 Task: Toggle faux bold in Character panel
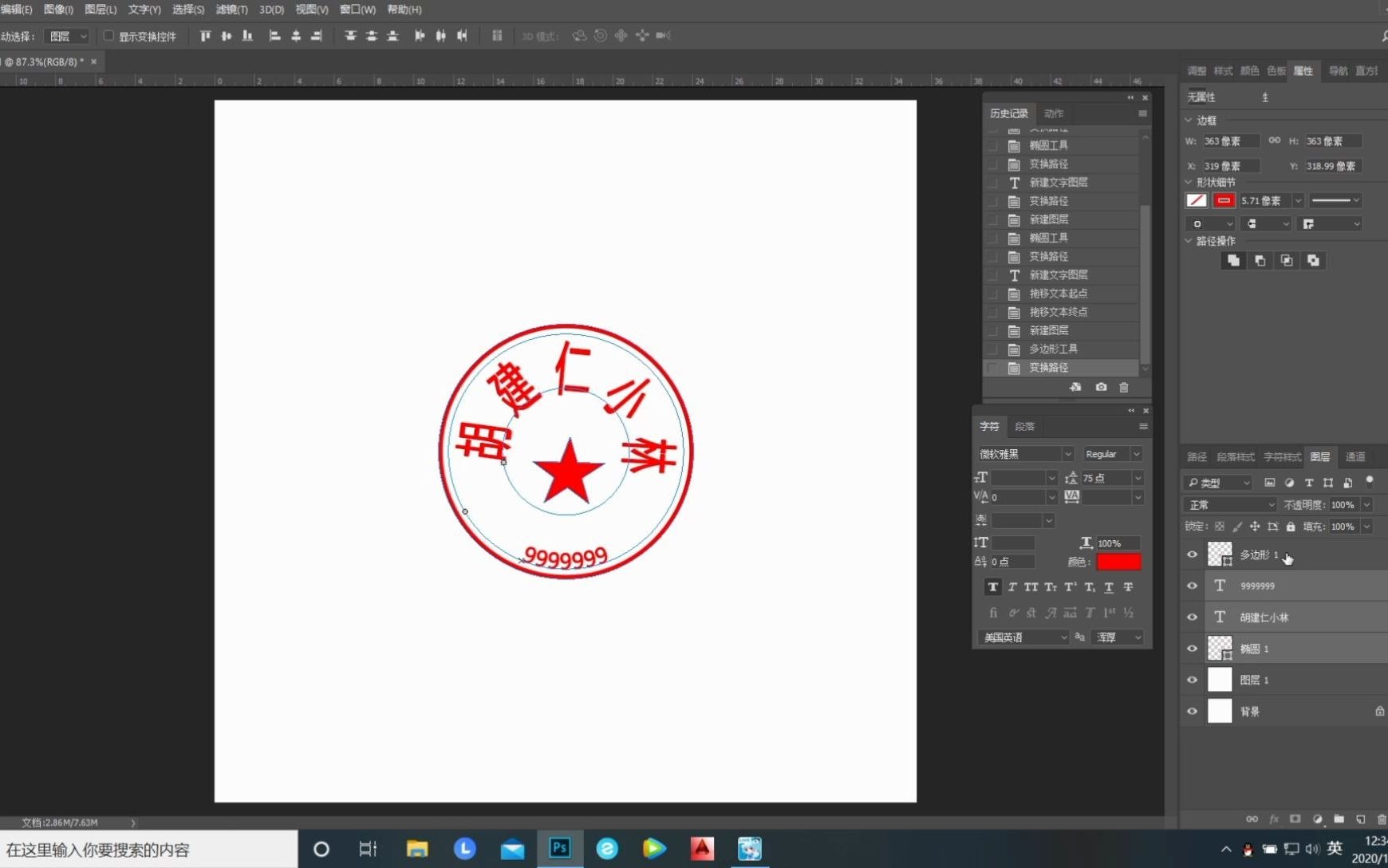992,587
